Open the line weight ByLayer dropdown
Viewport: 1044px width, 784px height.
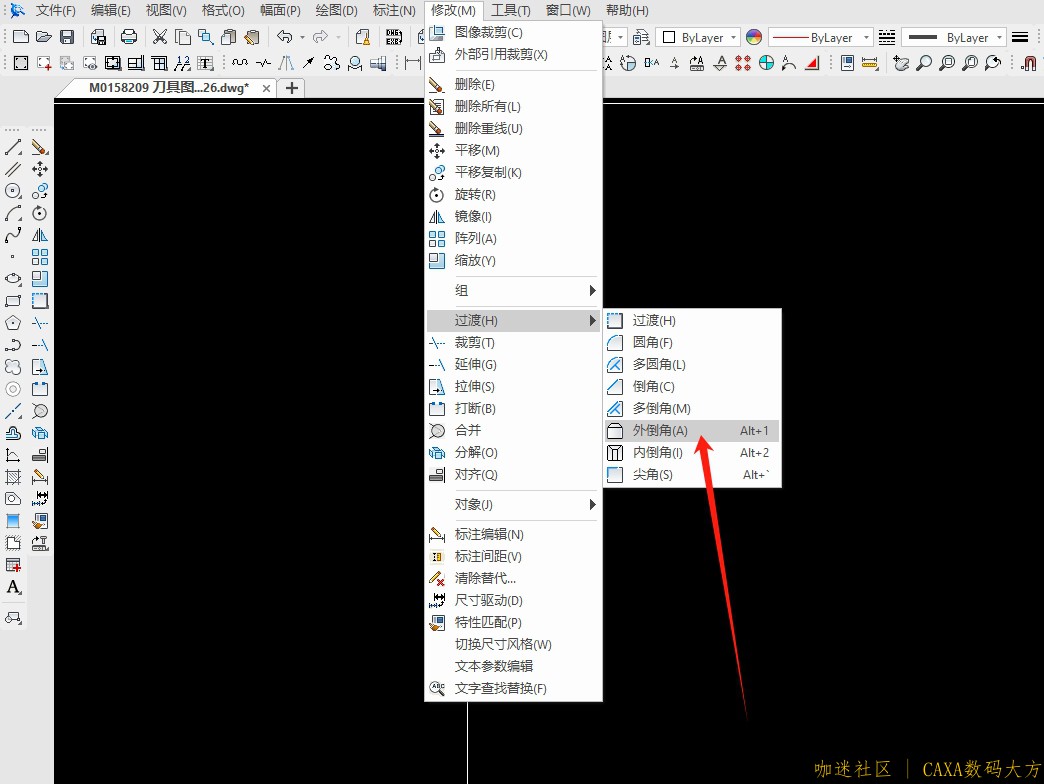pos(953,37)
